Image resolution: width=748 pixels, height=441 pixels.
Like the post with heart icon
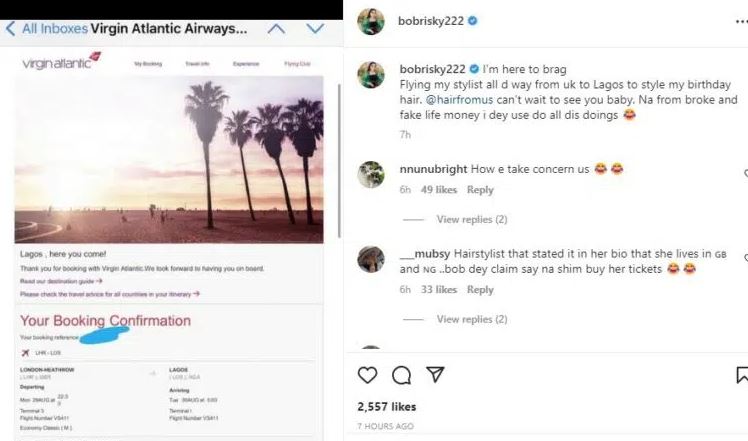tap(368, 375)
